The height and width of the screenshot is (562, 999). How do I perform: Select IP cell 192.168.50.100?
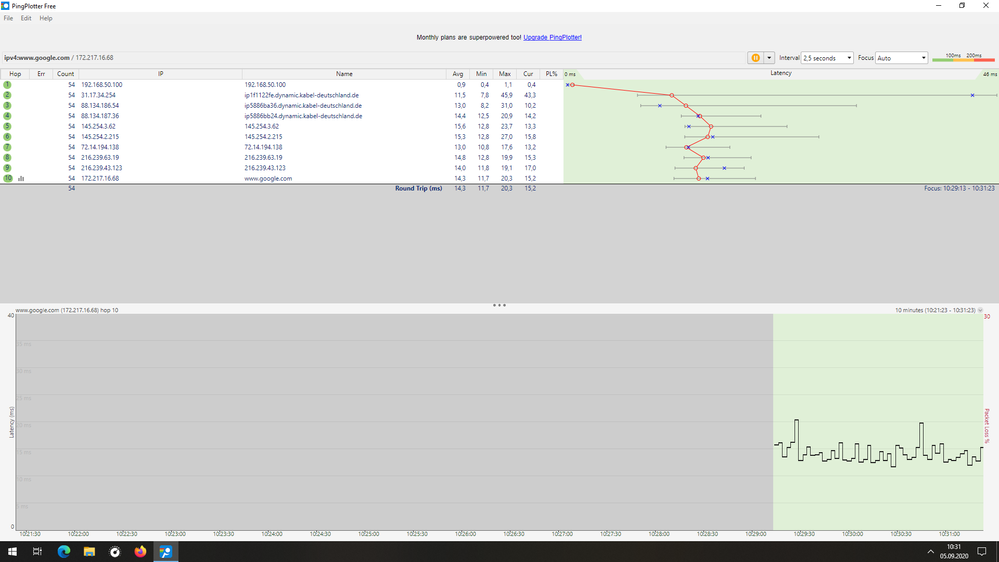pyautogui.click(x=101, y=85)
